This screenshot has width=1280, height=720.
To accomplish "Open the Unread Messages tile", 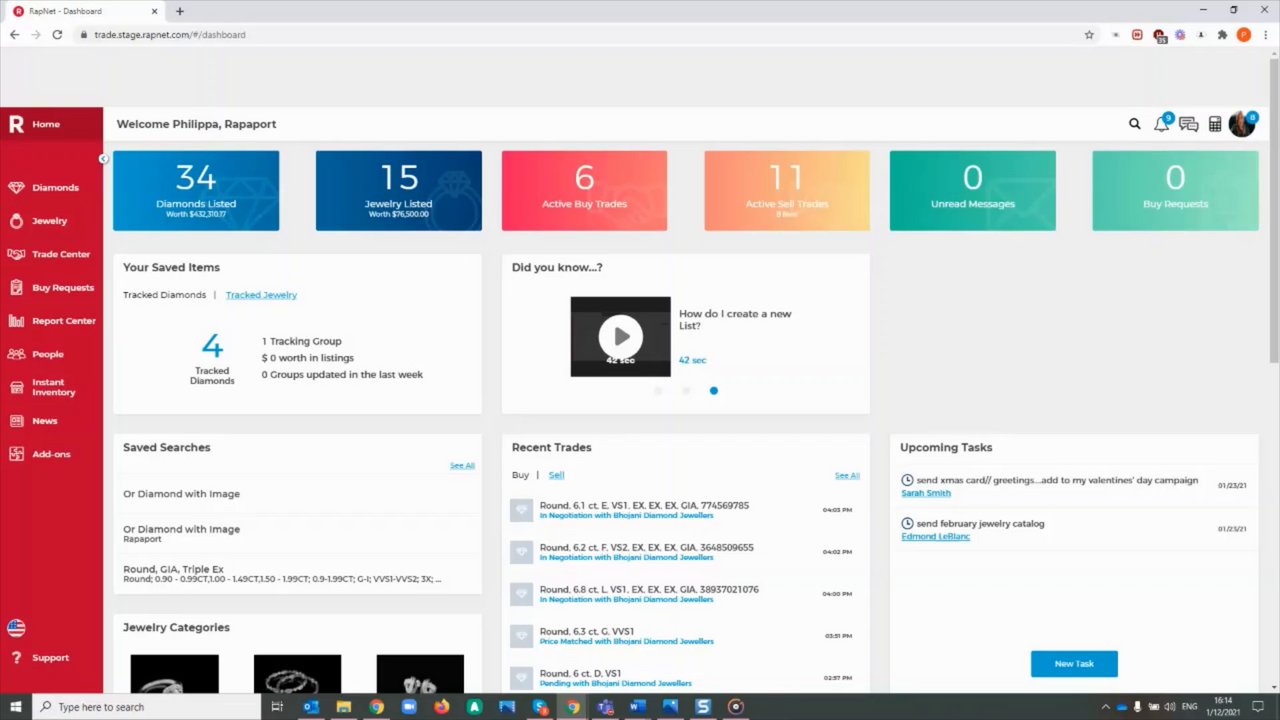I will (973, 191).
